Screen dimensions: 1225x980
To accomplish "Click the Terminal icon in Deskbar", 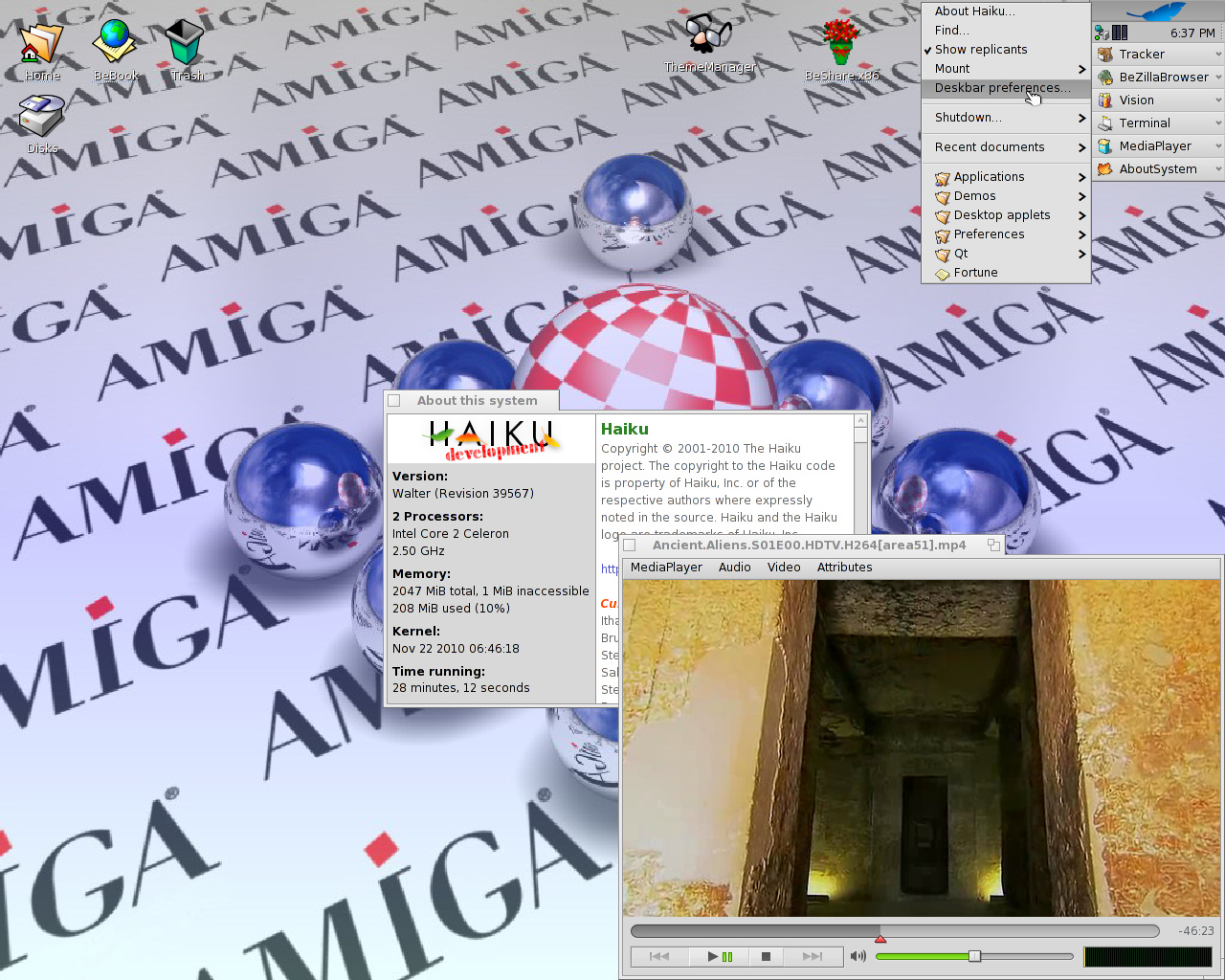I will 1105,123.
